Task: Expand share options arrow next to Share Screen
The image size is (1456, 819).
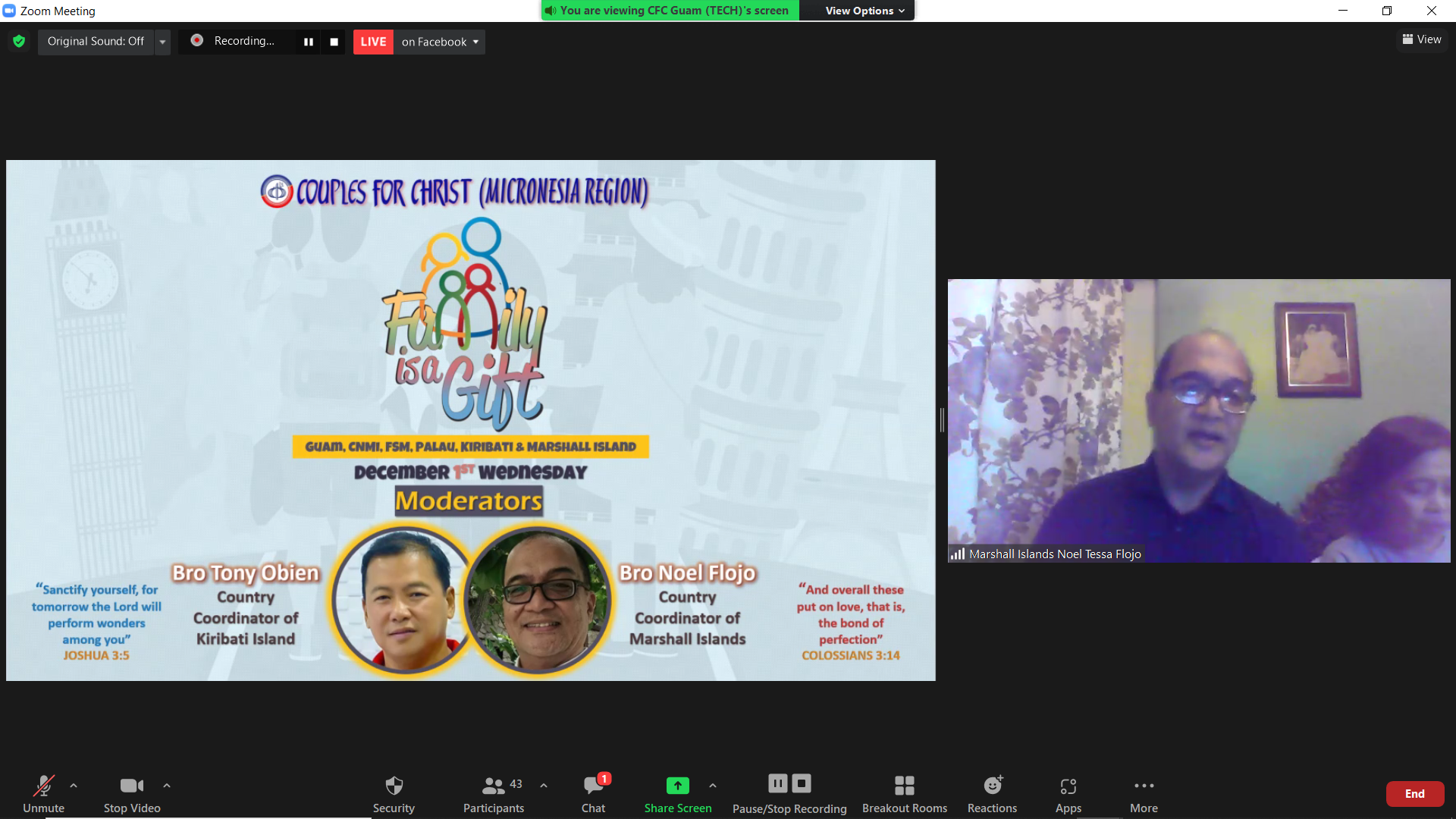Action: [x=713, y=786]
